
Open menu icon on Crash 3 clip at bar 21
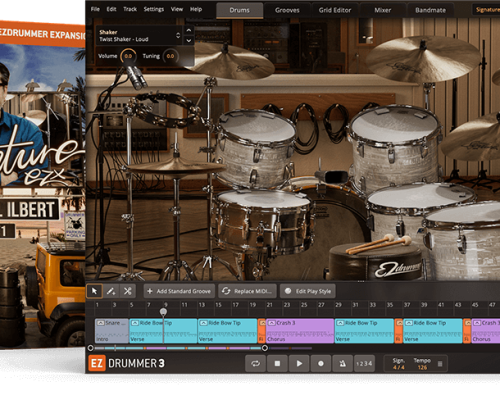point(272,323)
